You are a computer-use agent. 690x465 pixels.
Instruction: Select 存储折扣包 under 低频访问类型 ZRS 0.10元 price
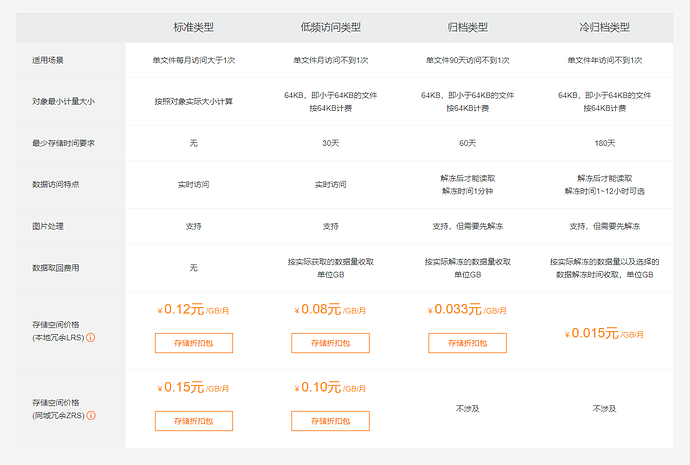point(330,420)
